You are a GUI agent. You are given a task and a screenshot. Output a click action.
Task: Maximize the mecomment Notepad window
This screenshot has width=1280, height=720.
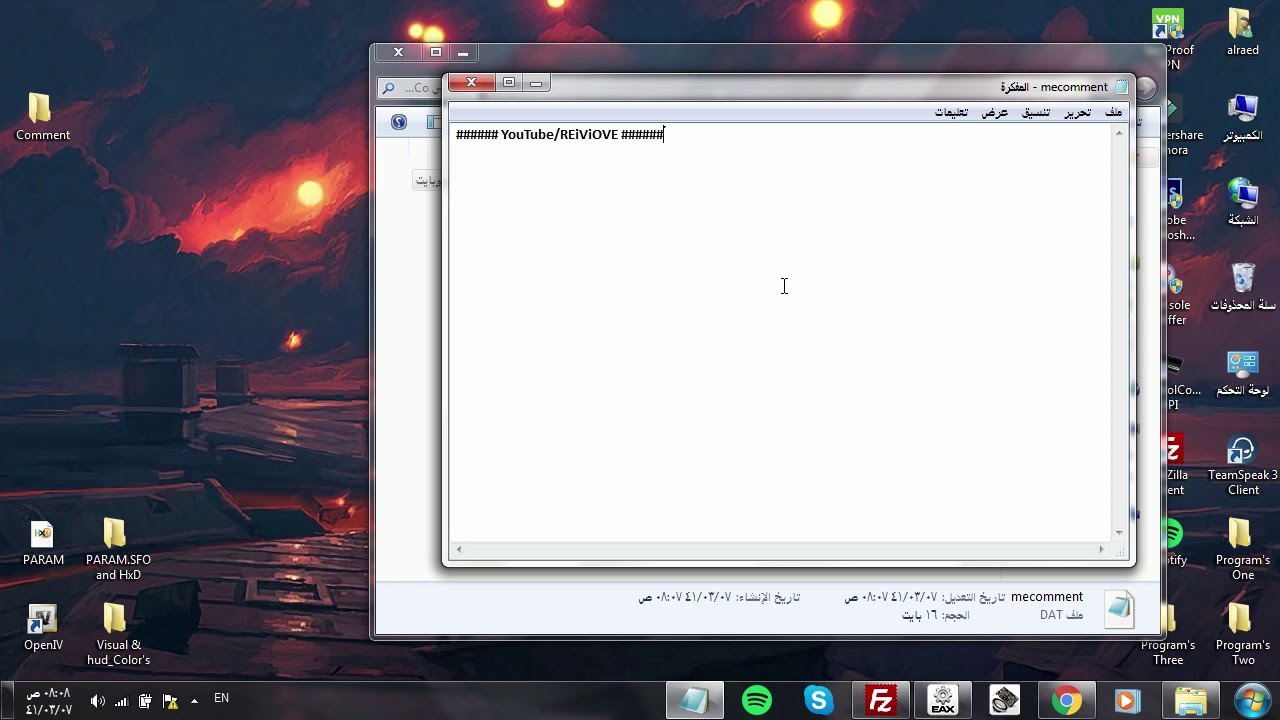coord(509,82)
